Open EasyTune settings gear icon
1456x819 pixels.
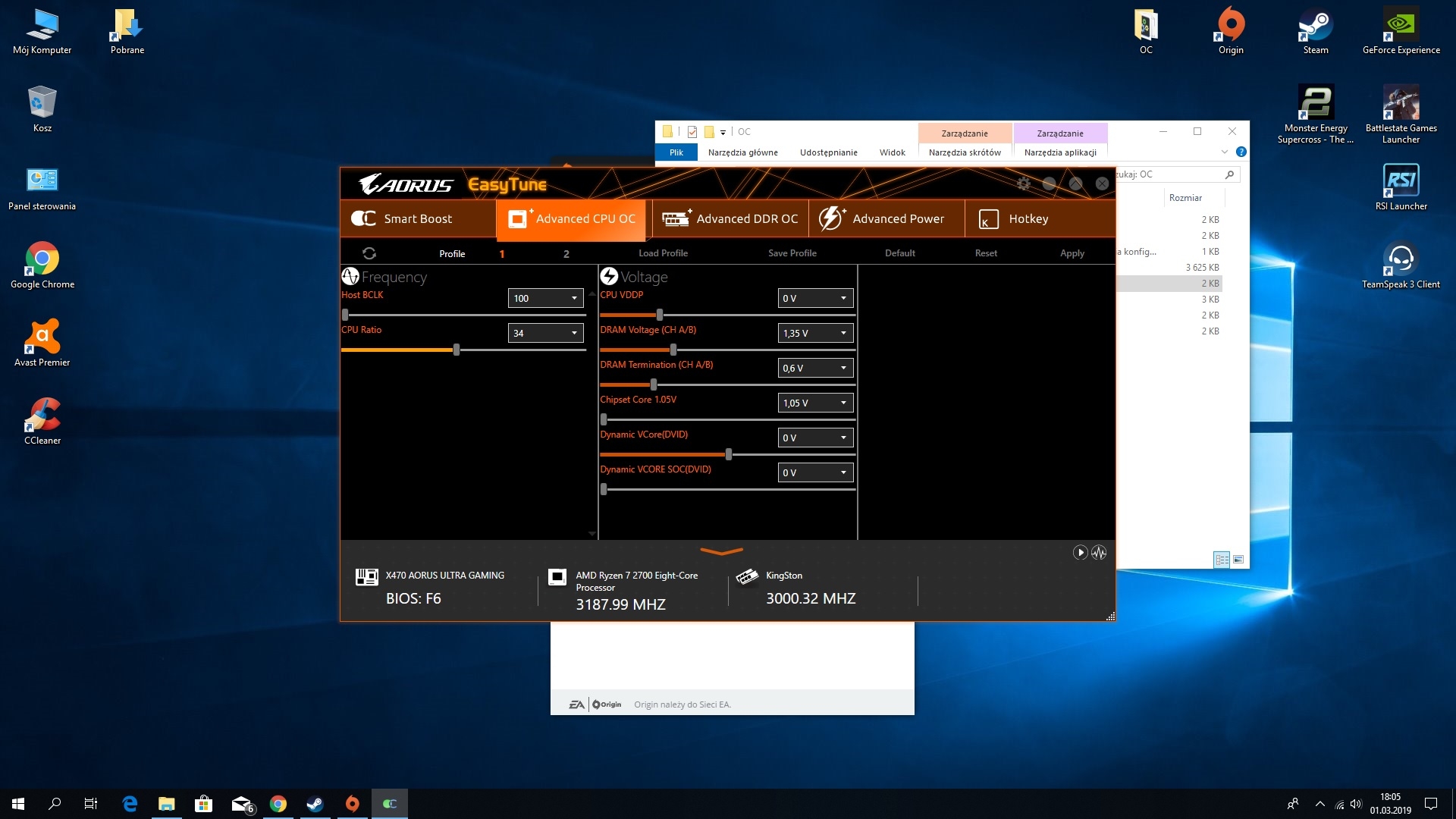(x=1024, y=184)
